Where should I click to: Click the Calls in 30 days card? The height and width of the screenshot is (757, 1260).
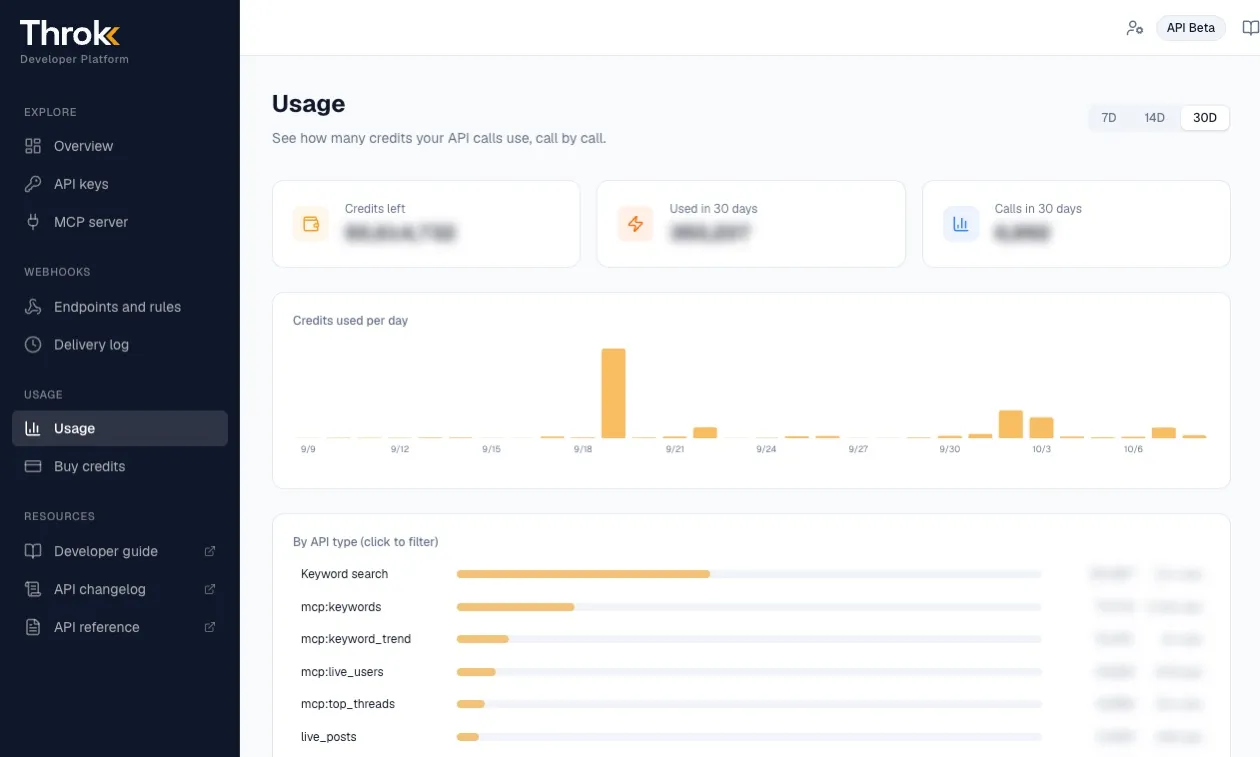[1076, 224]
